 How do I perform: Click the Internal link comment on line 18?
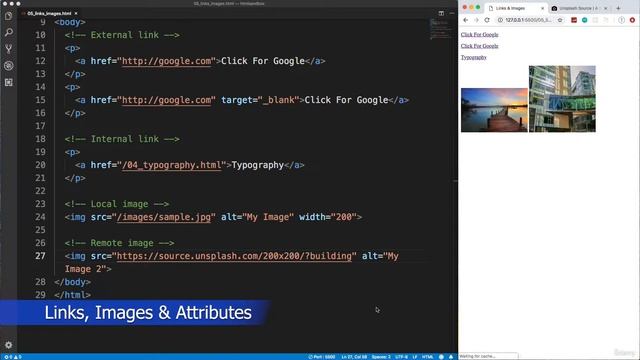[122, 139]
